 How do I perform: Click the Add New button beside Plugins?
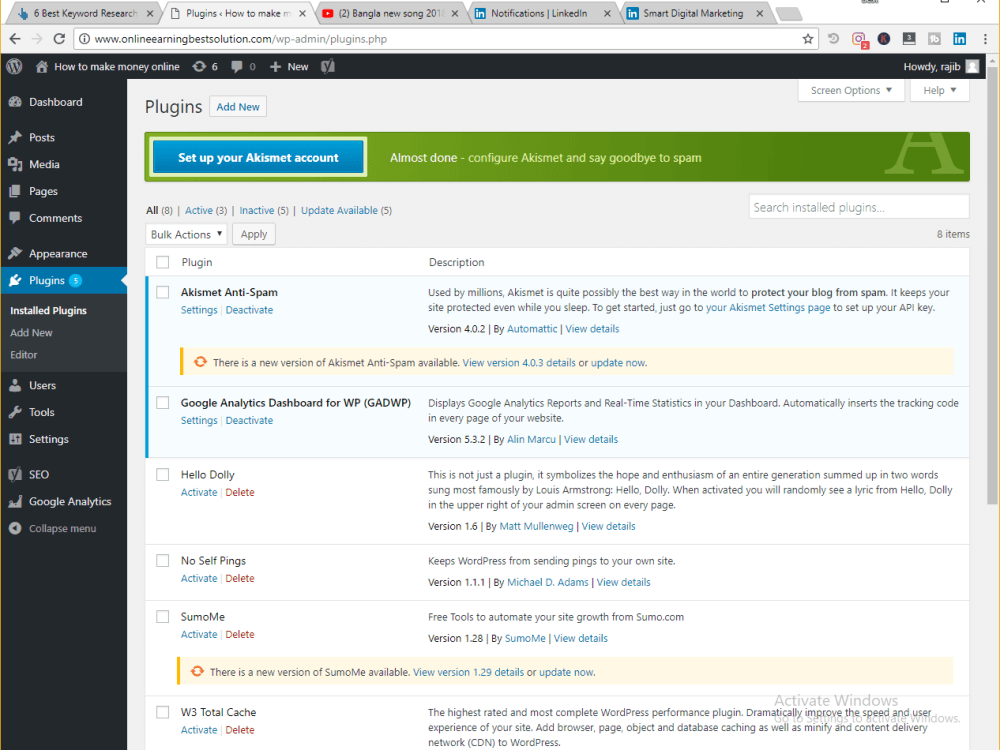point(238,107)
